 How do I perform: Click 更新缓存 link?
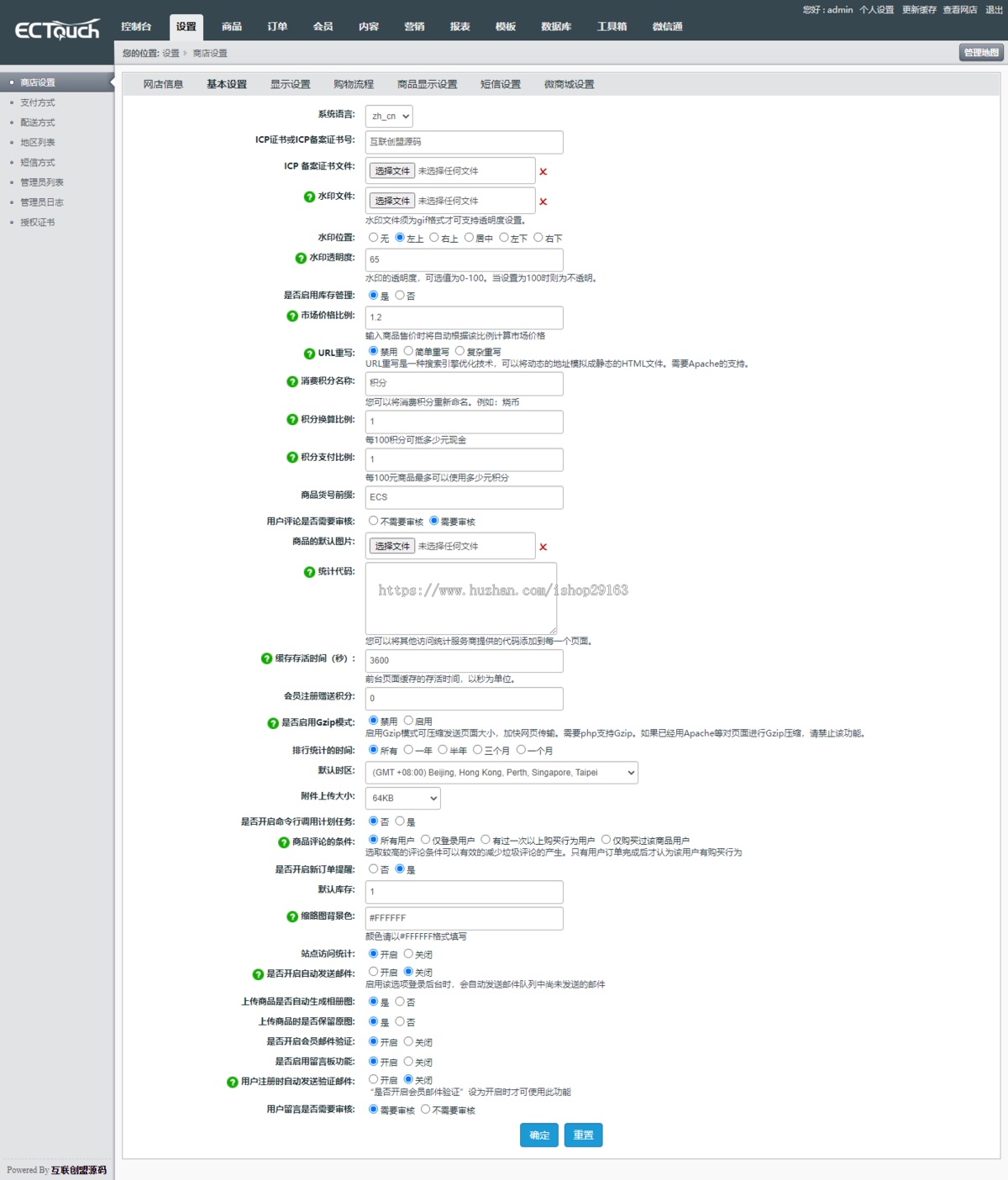click(x=919, y=10)
